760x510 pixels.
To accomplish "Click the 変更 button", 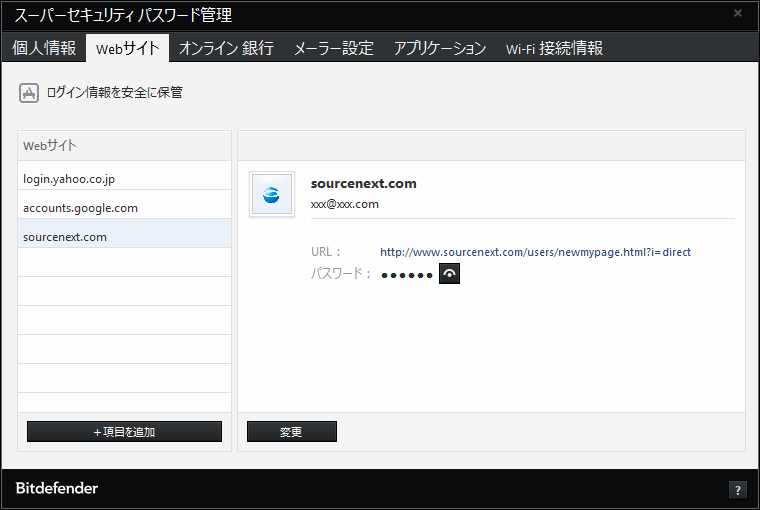I will pos(292,431).
